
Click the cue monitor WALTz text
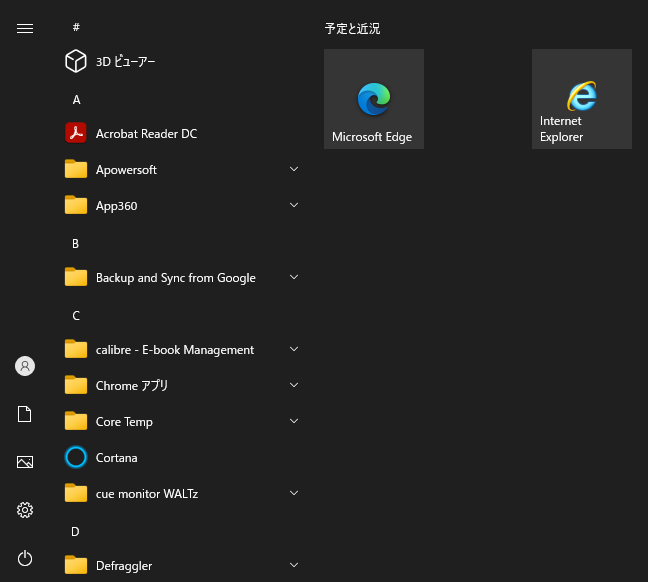tap(147, 494)
